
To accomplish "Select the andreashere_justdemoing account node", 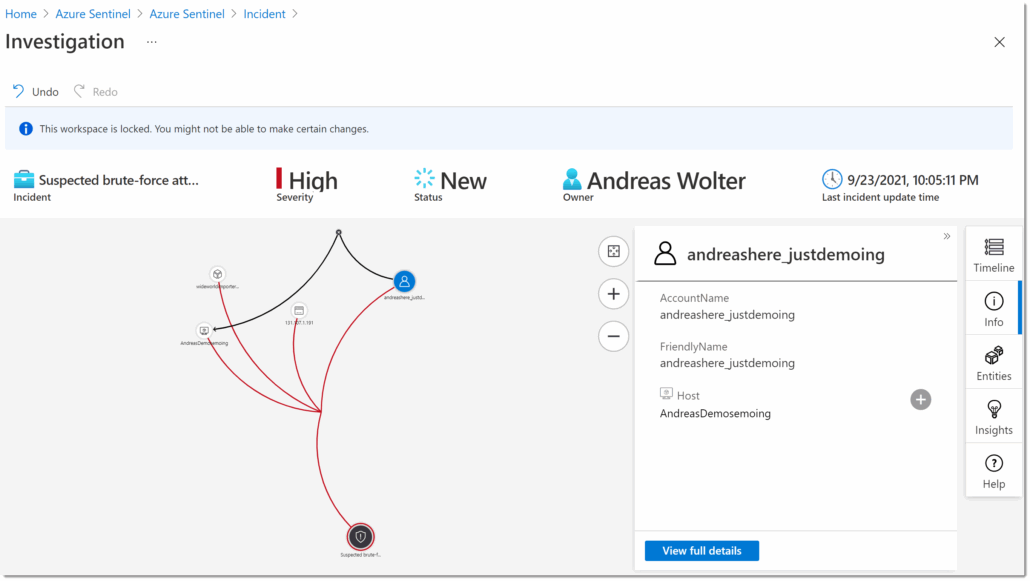I will [x=404, y=281].
